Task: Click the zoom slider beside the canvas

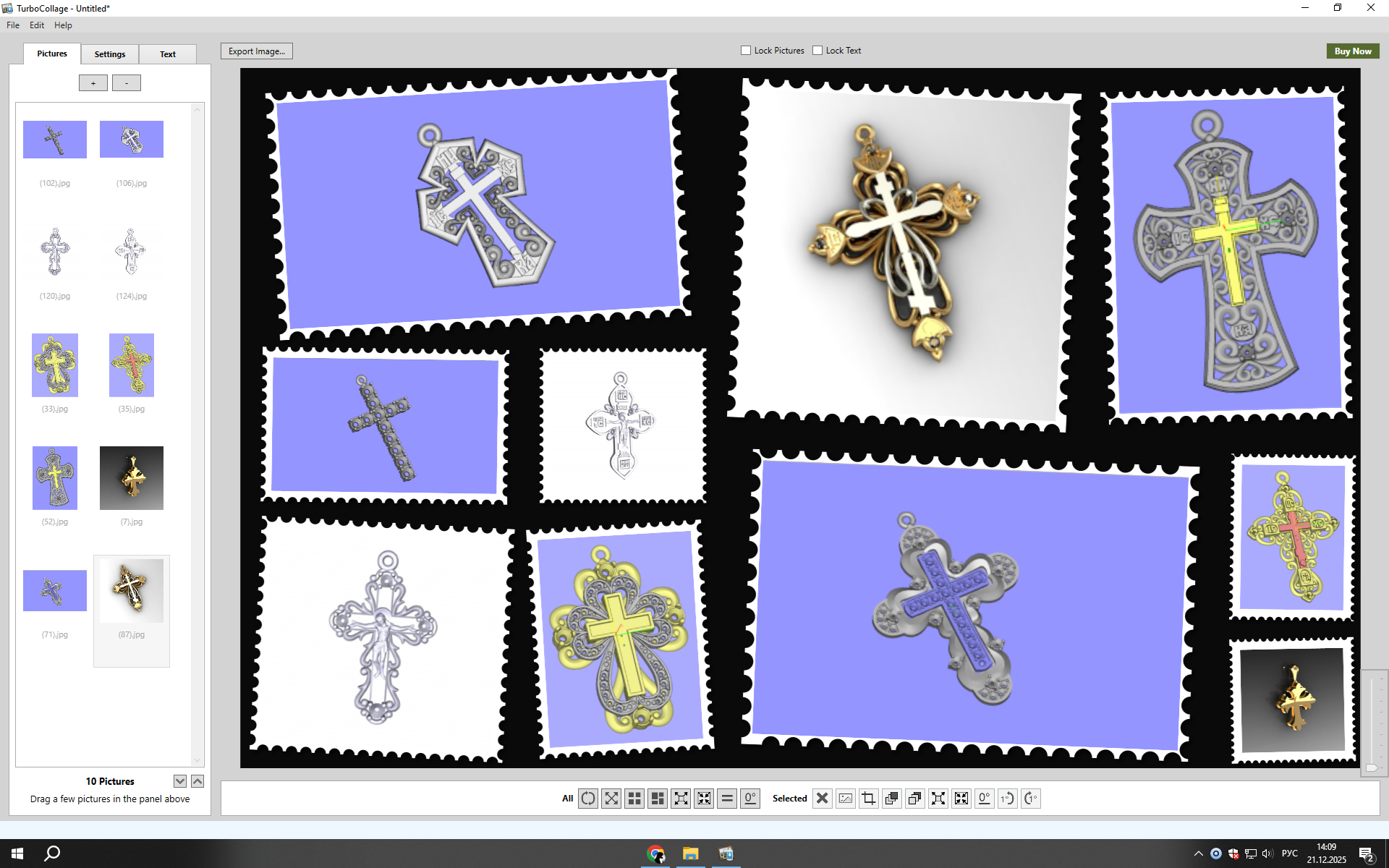Action: (1372, 767)
